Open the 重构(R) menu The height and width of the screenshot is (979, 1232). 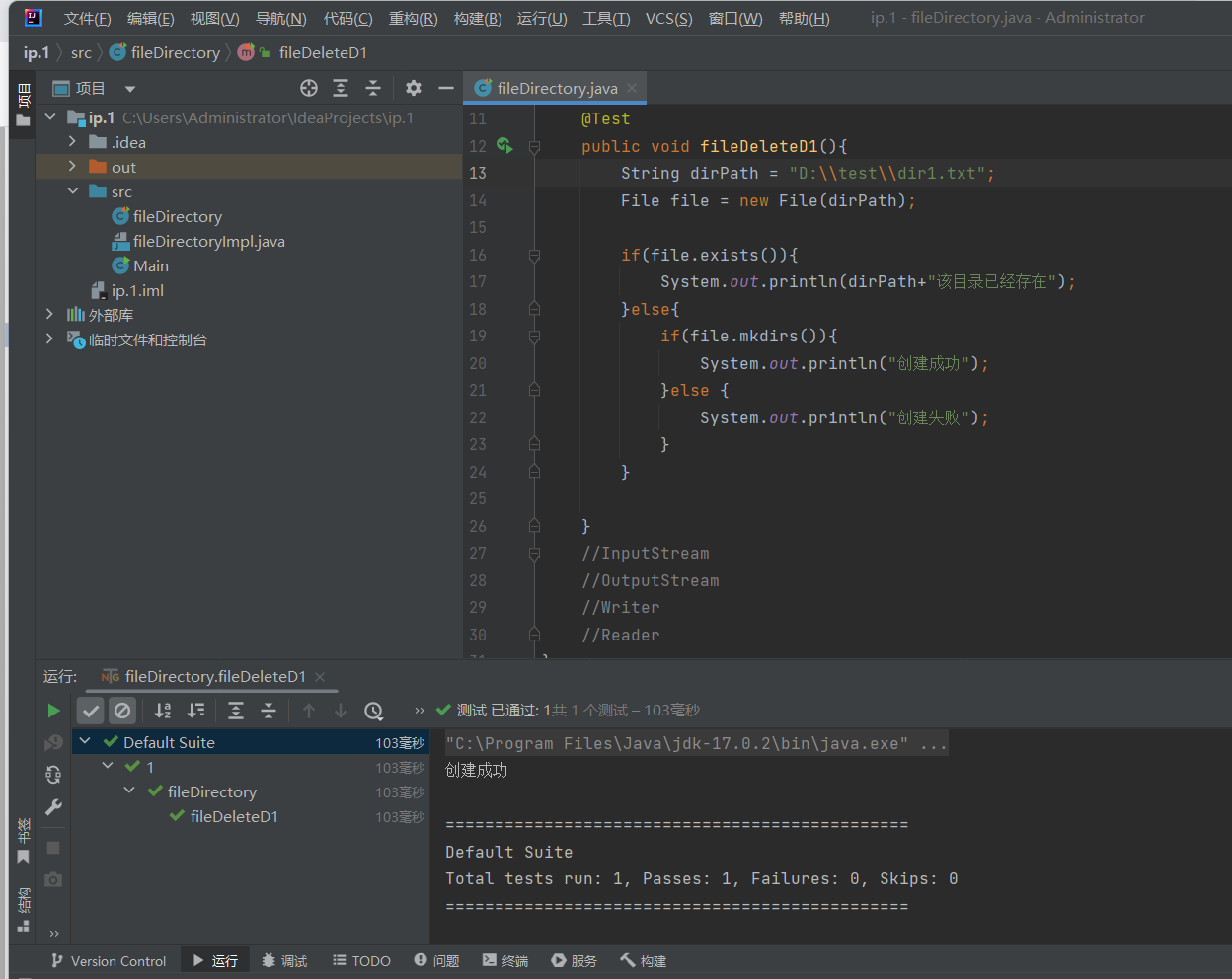coord(413,18)
